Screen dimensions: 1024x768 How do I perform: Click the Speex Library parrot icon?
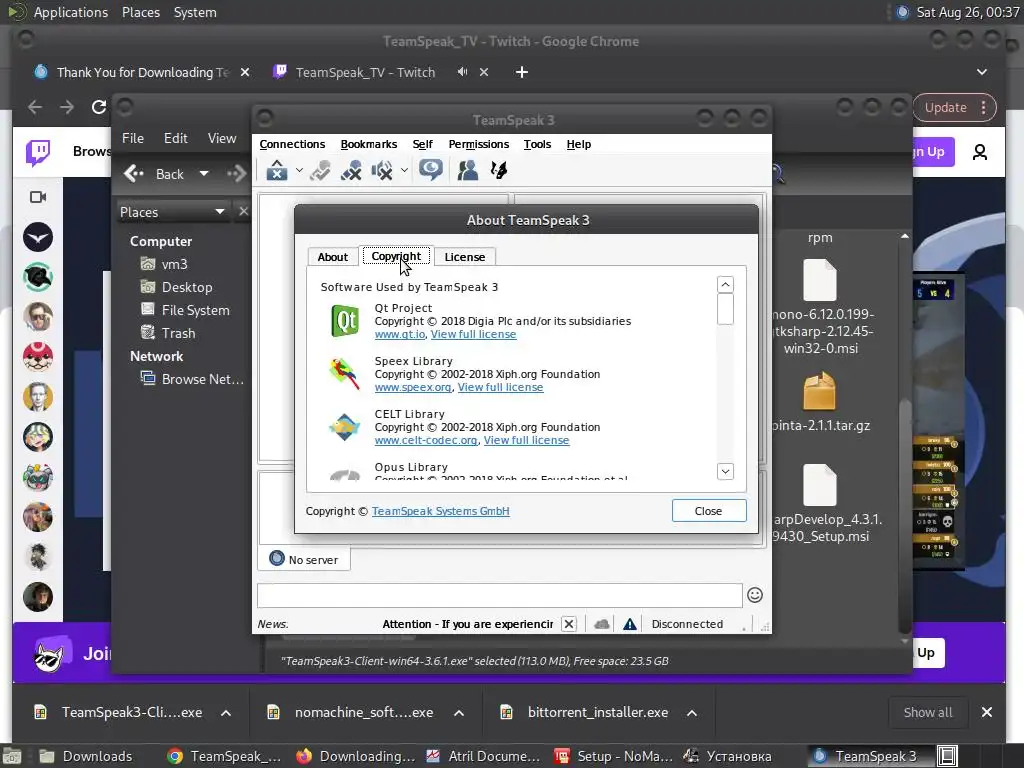(x=344, y=374)
